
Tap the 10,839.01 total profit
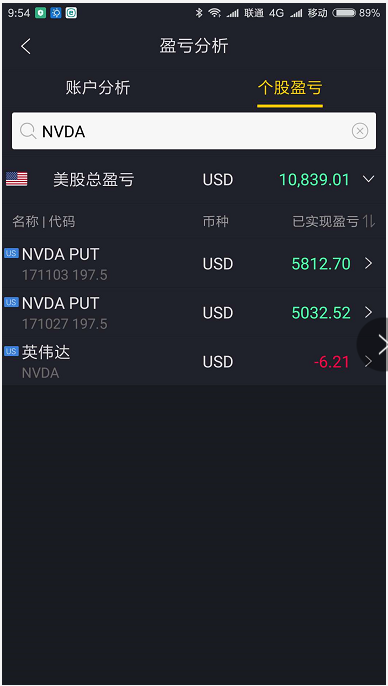pyautogui.click(x=314, y=179)
